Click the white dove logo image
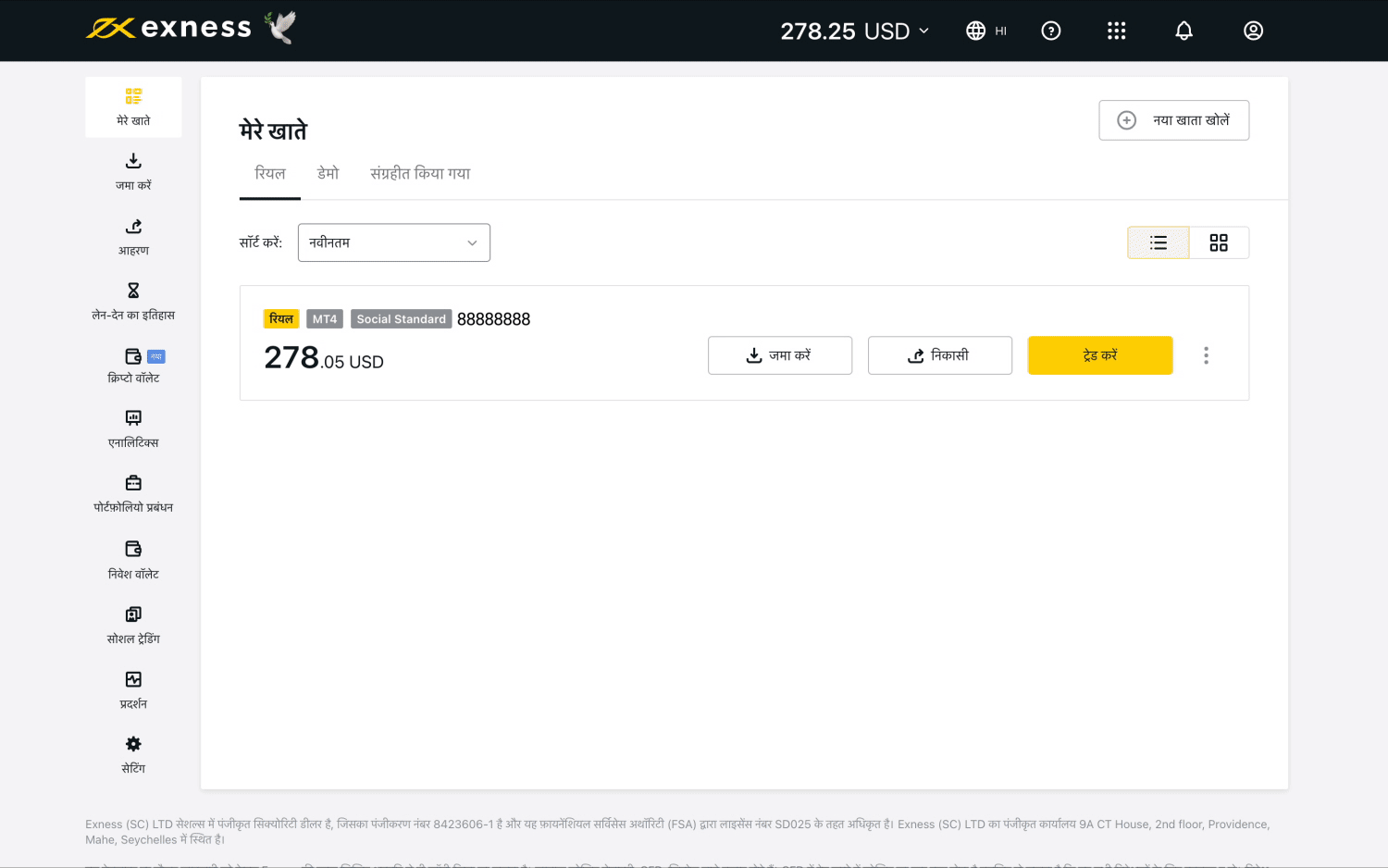 point(280,27)
